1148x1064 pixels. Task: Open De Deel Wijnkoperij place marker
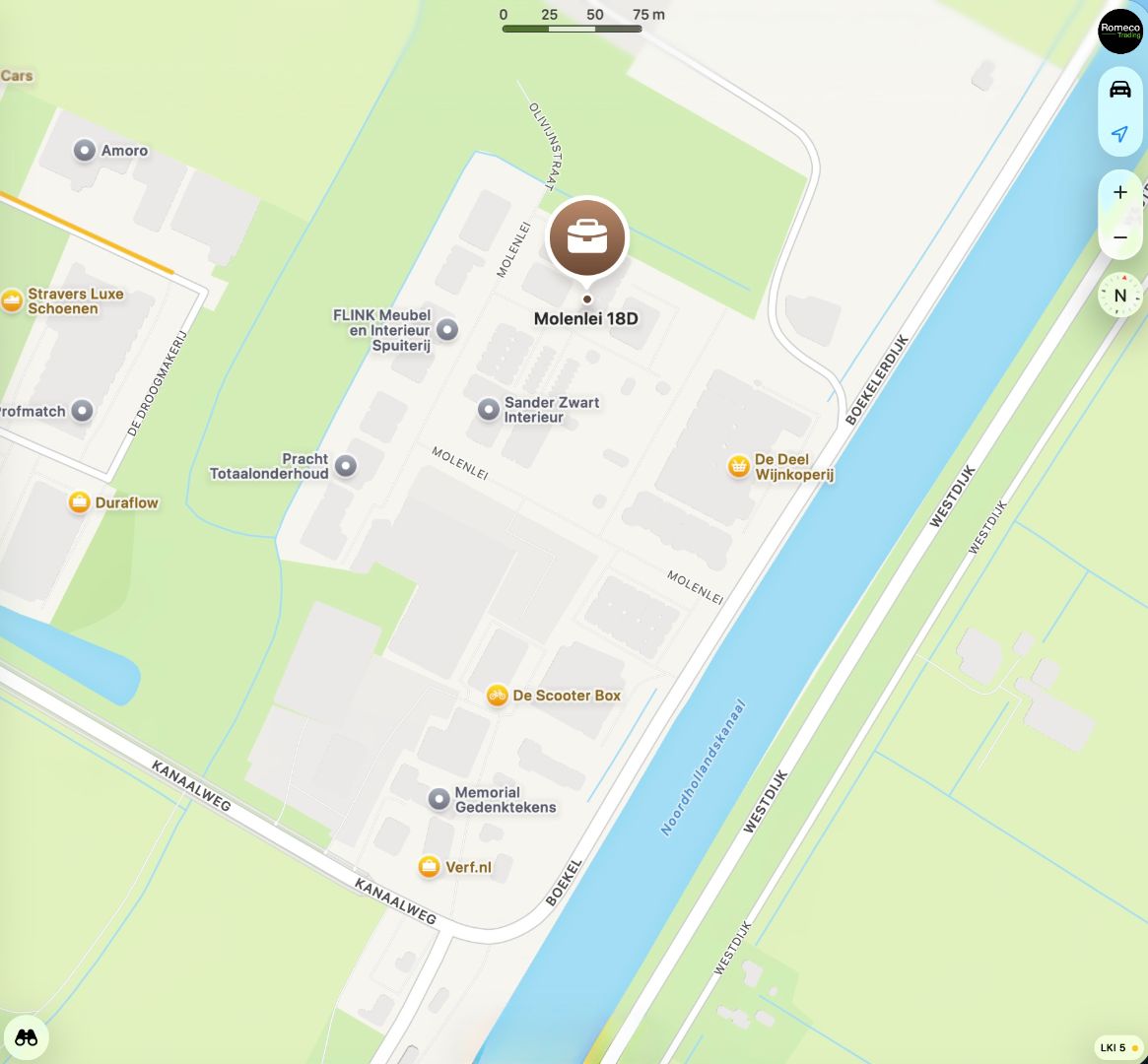739,466
